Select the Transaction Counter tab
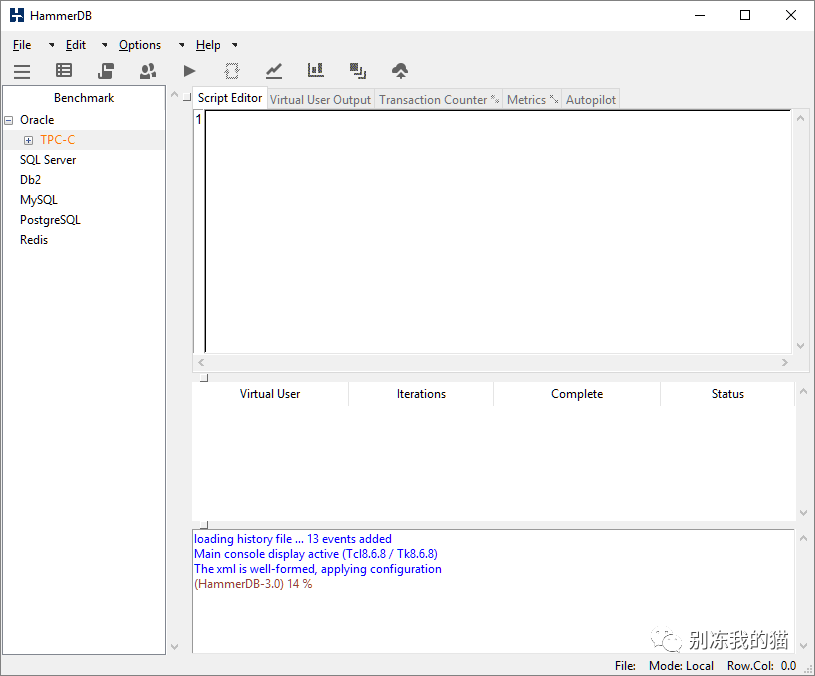Screen dimensions: 815x676 [x=433, y=99]
